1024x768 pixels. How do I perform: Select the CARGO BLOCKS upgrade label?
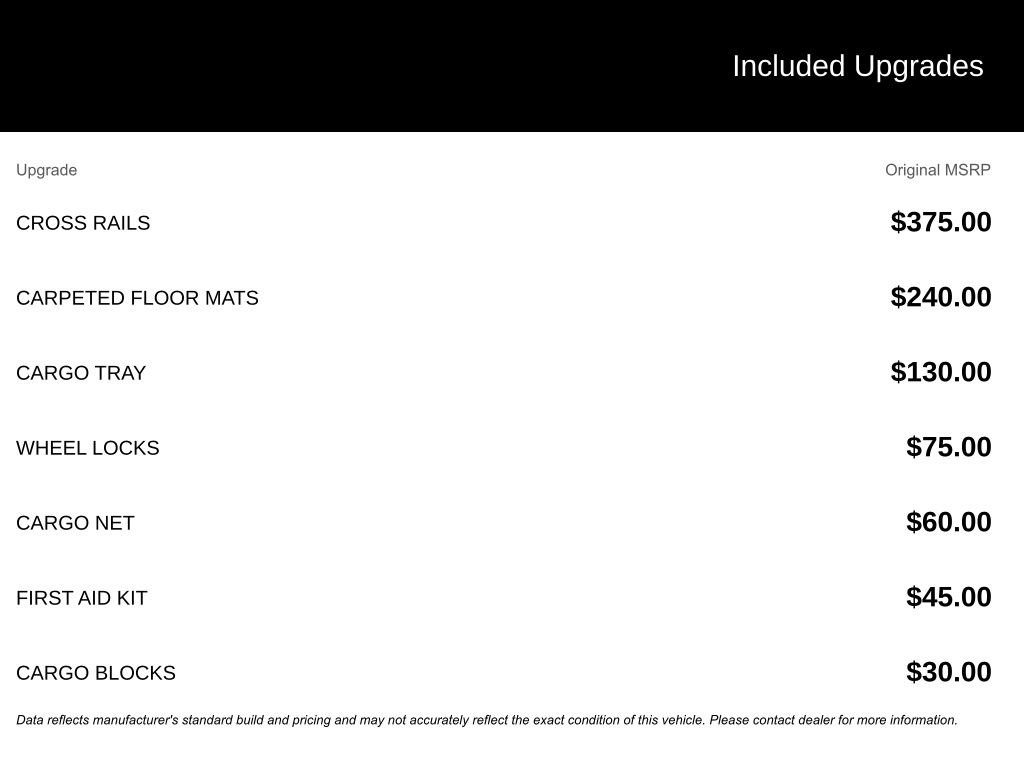(x=96, y=673)
